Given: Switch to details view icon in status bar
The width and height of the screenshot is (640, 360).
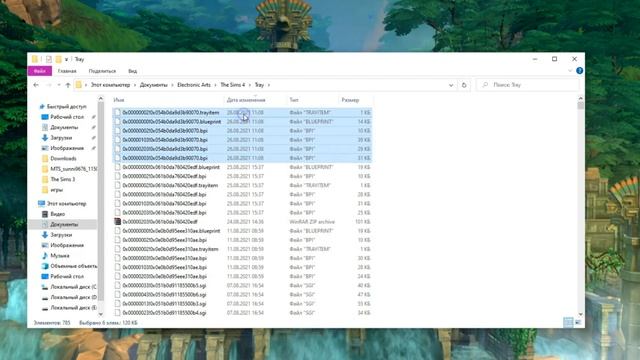Looking at the screenshot, I should [x=568, y=322].
